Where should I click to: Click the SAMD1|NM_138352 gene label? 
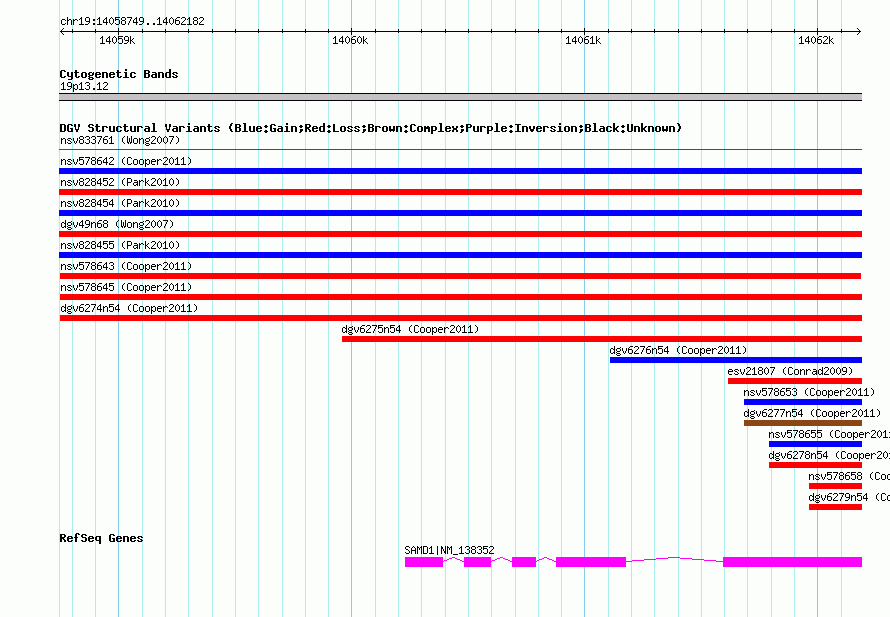[449, 550]
